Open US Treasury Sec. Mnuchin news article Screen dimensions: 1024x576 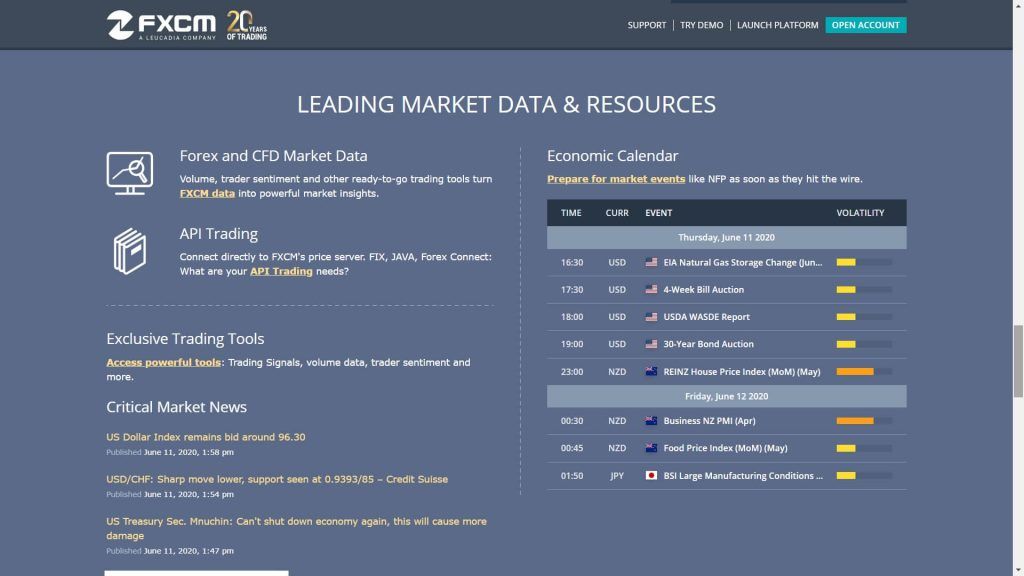point(296,528)
